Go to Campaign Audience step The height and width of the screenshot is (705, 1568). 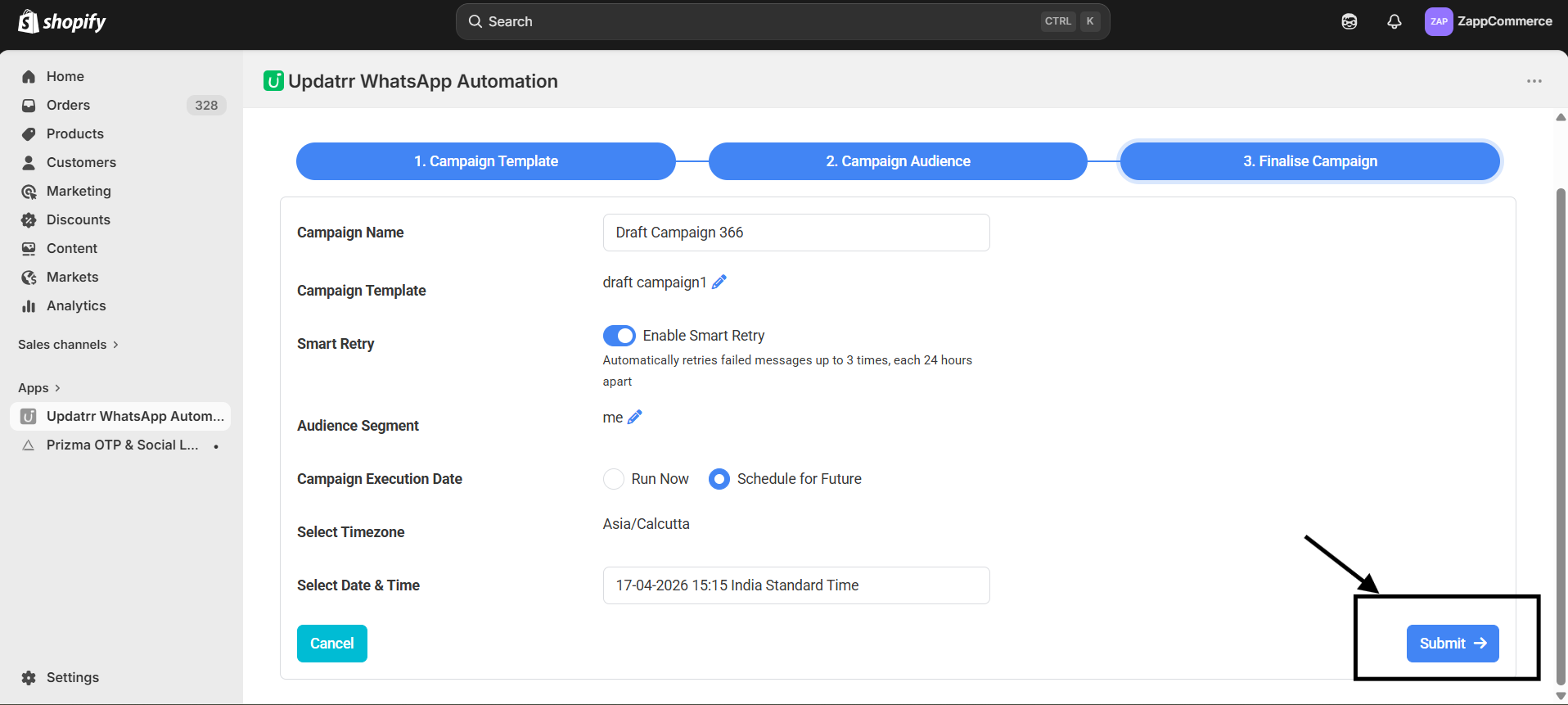(x=897, y=161)
